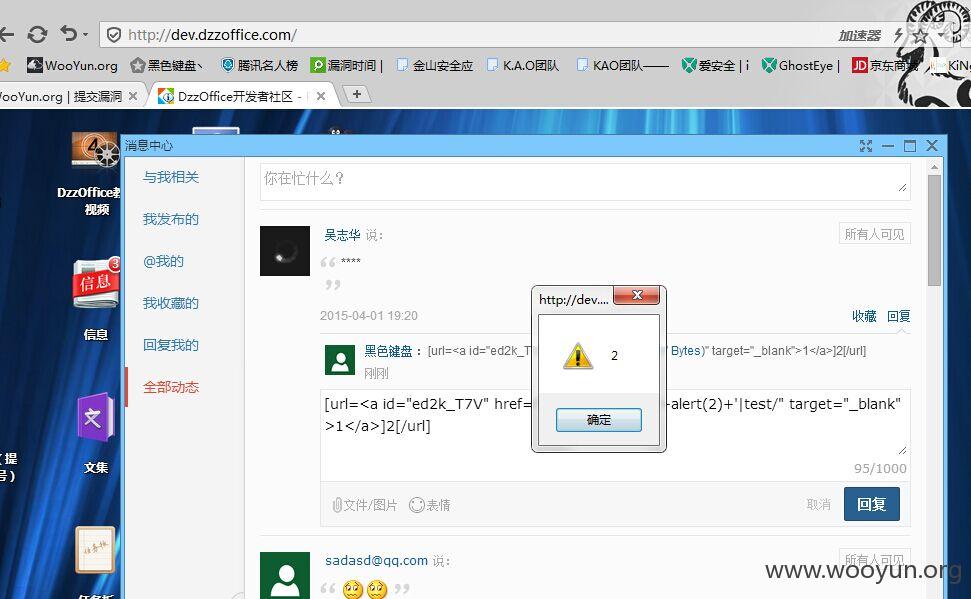Click the fullscreen icon in 消息中心 window
Viewport: 971px width, 599px height.
(866, 146)
